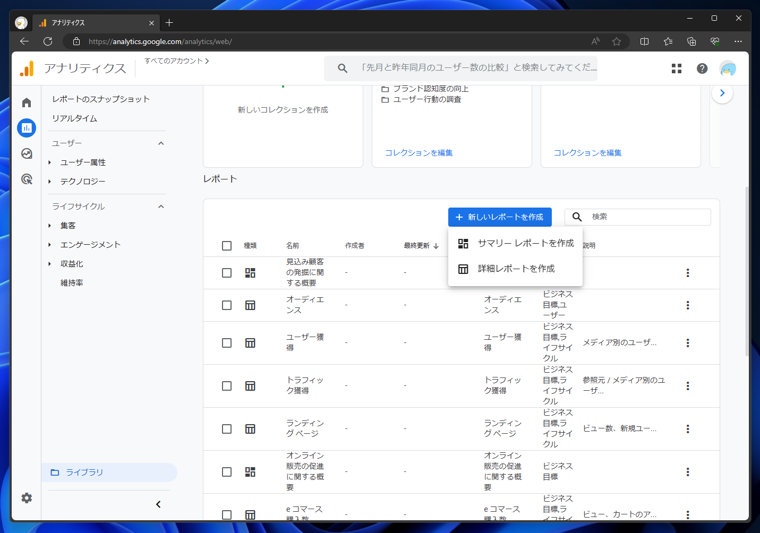The width and height of the screenshot is (760, 533).
Task: Expand the ユーザー属性 tree item
Action: coord(49,162)
